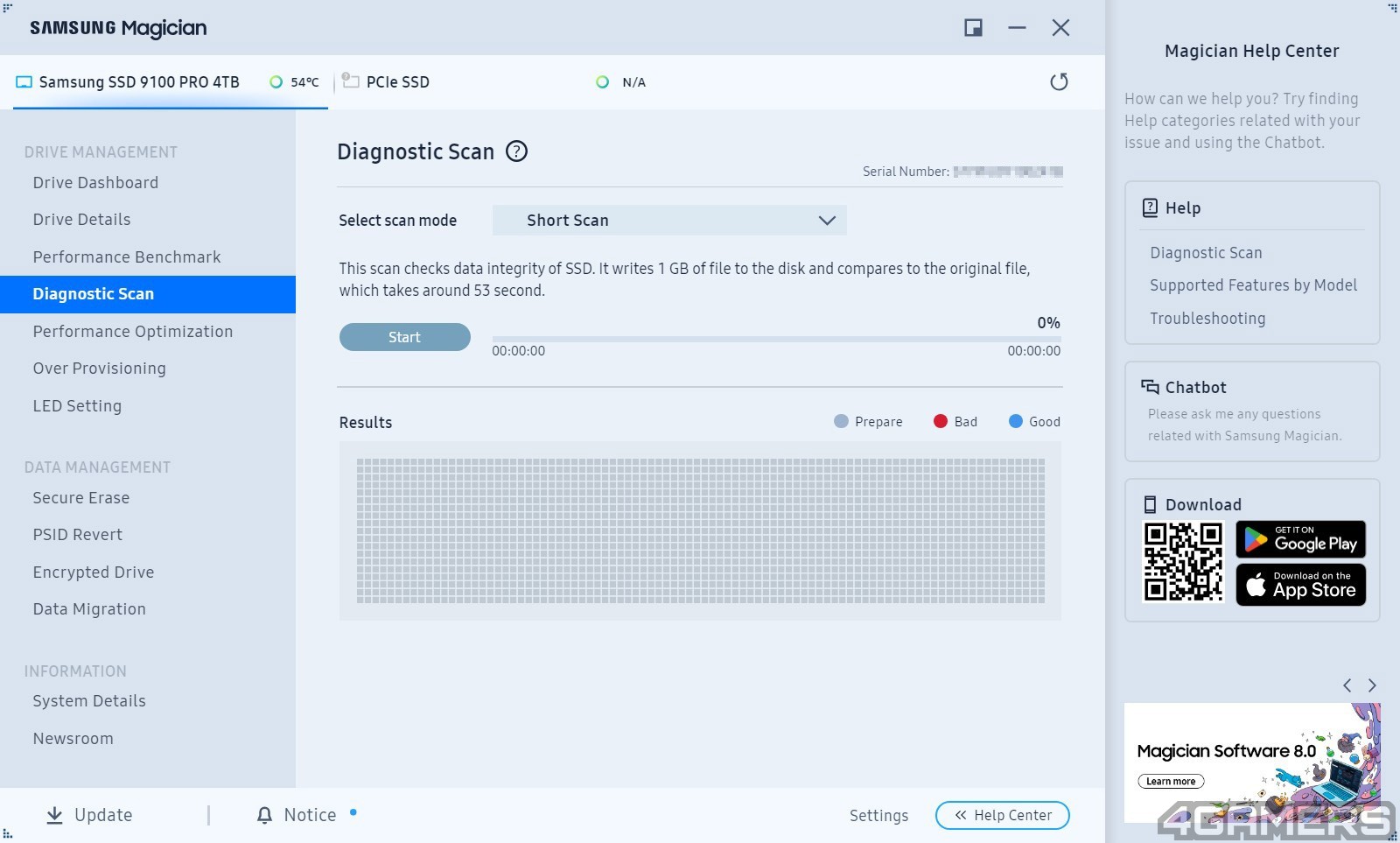The image size is (1400, 843).
Task: Open Secure Erase
Action: (81, 497)
